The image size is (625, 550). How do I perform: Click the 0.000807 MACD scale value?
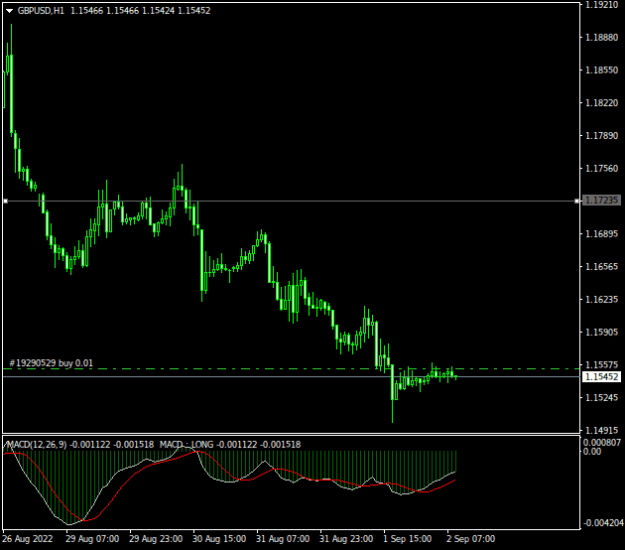[601, 442]
